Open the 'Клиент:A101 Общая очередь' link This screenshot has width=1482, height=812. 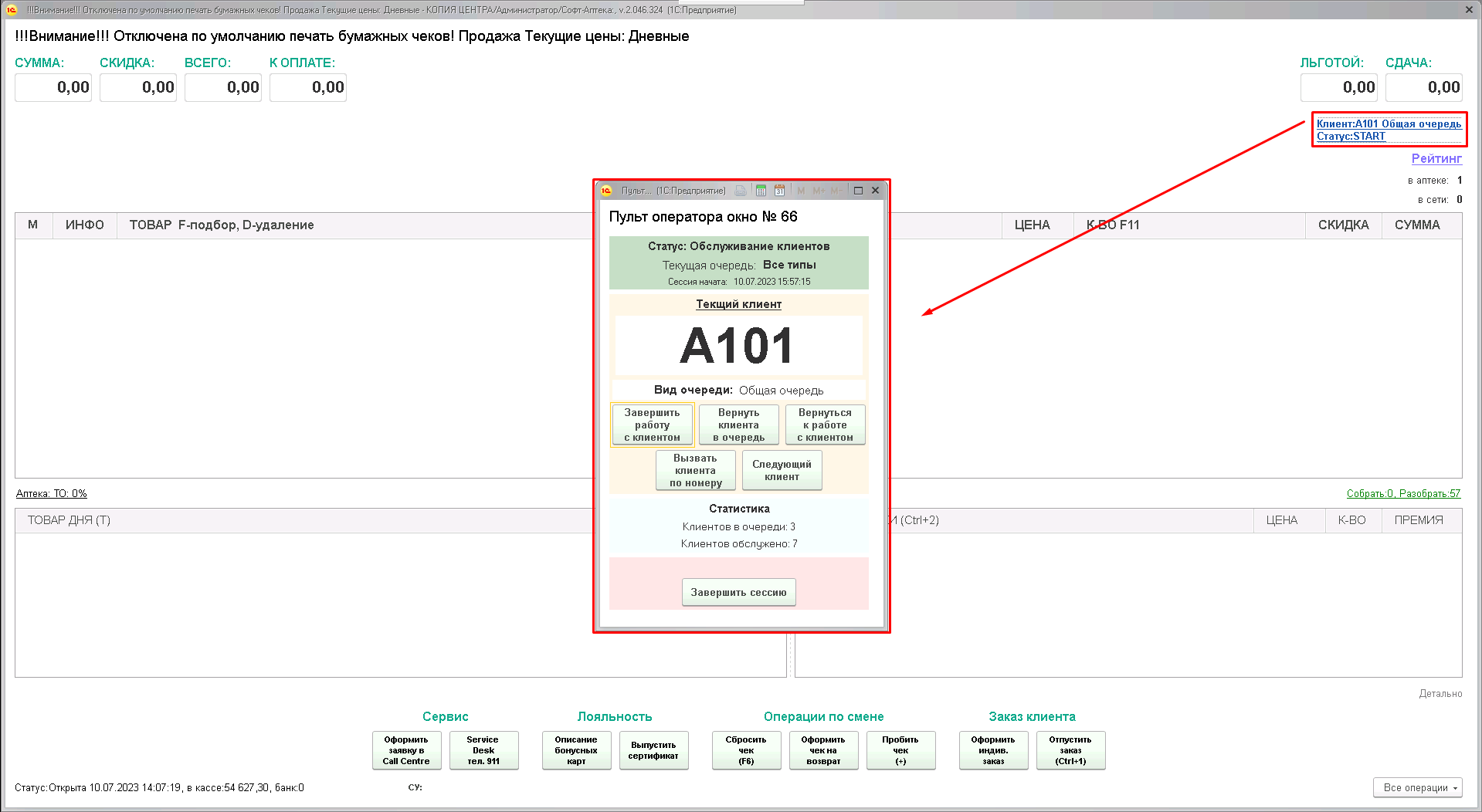coord(1388,123)
